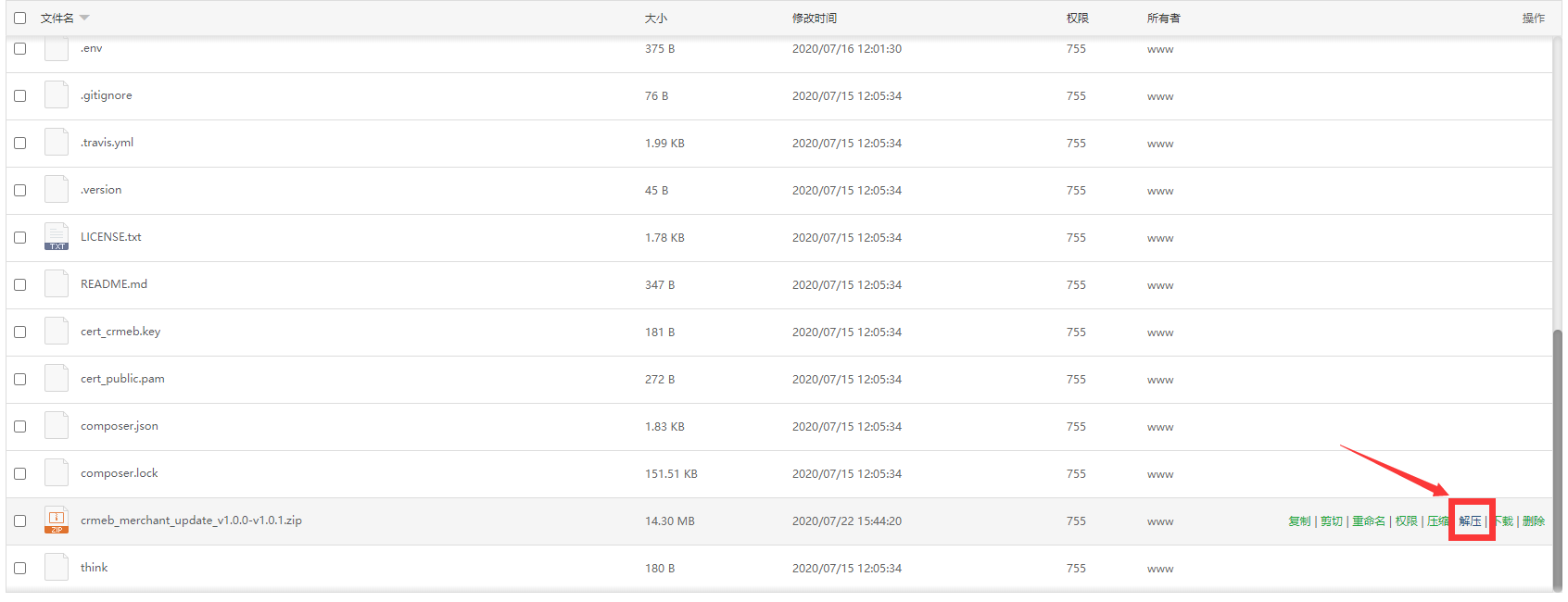Click the think file icon
The height and width of the screenshot is (602, 1568).
(x=57, y=568)
